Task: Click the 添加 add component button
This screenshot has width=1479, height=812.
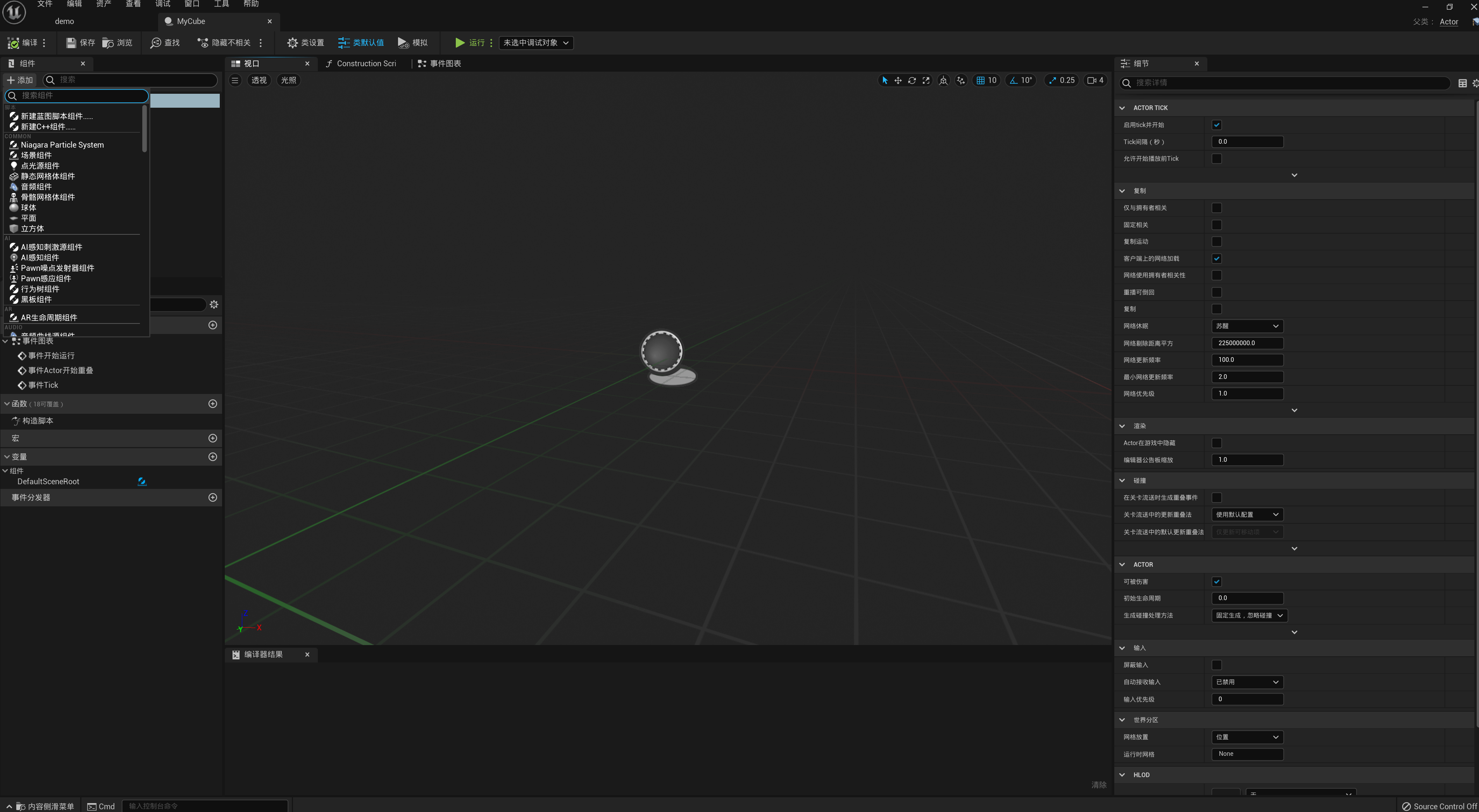Action: (20, 80)
